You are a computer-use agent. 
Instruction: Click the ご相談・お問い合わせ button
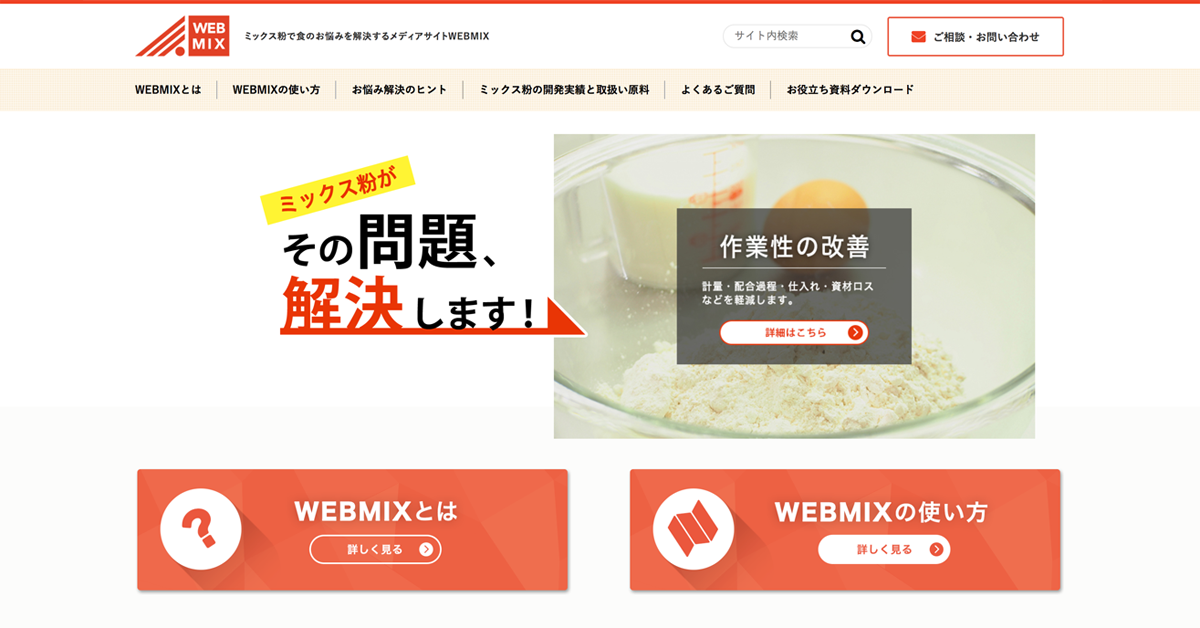tap(975, 37)
